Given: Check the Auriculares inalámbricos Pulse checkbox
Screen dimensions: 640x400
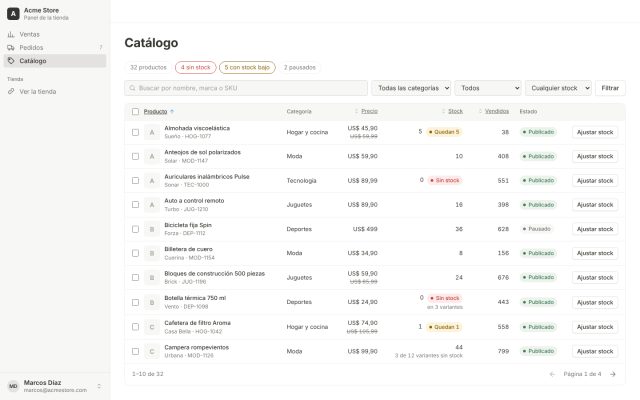Looking at the screenshot, I should coord(136,180).
